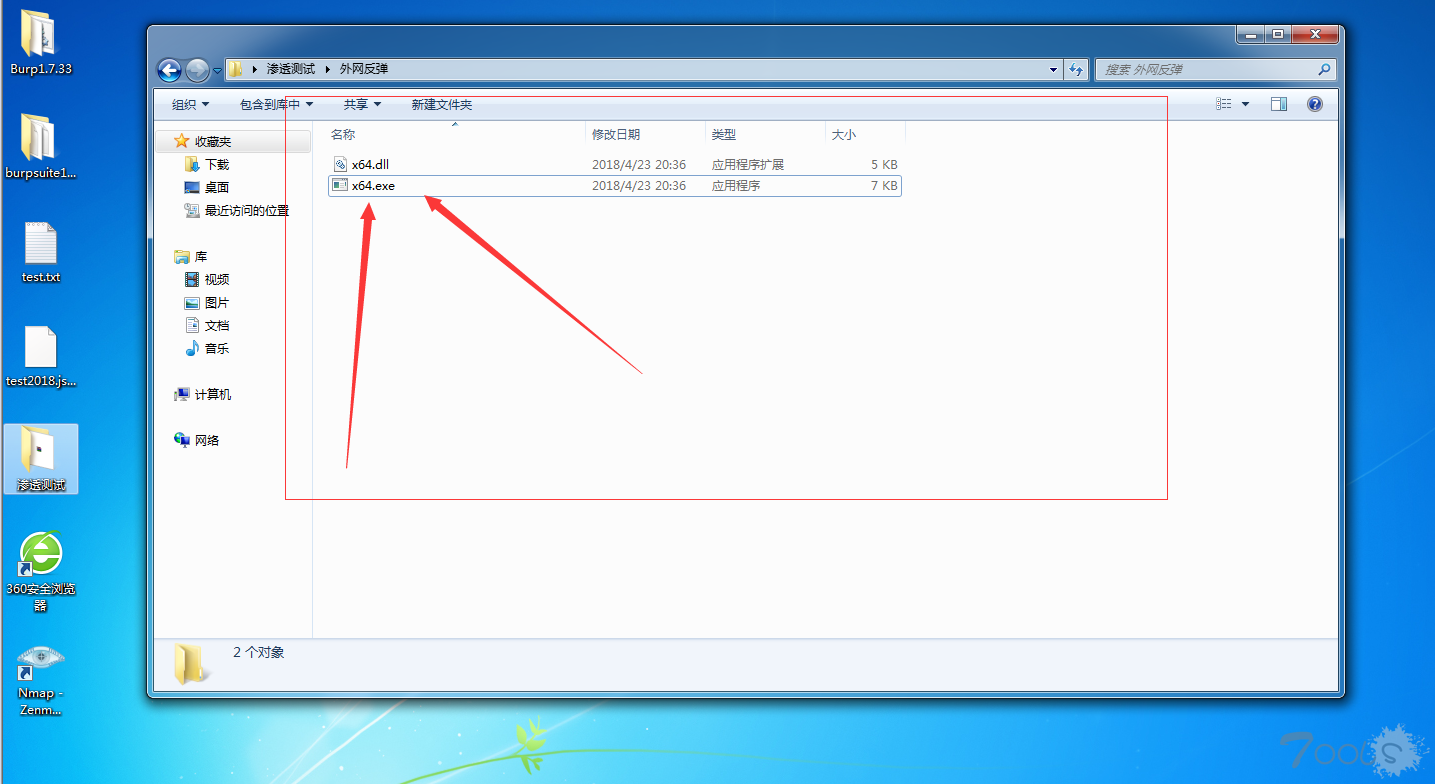The height and width of the screenshot is (784, 1435).
Task: Open the 视频 library
Action: 217,279
